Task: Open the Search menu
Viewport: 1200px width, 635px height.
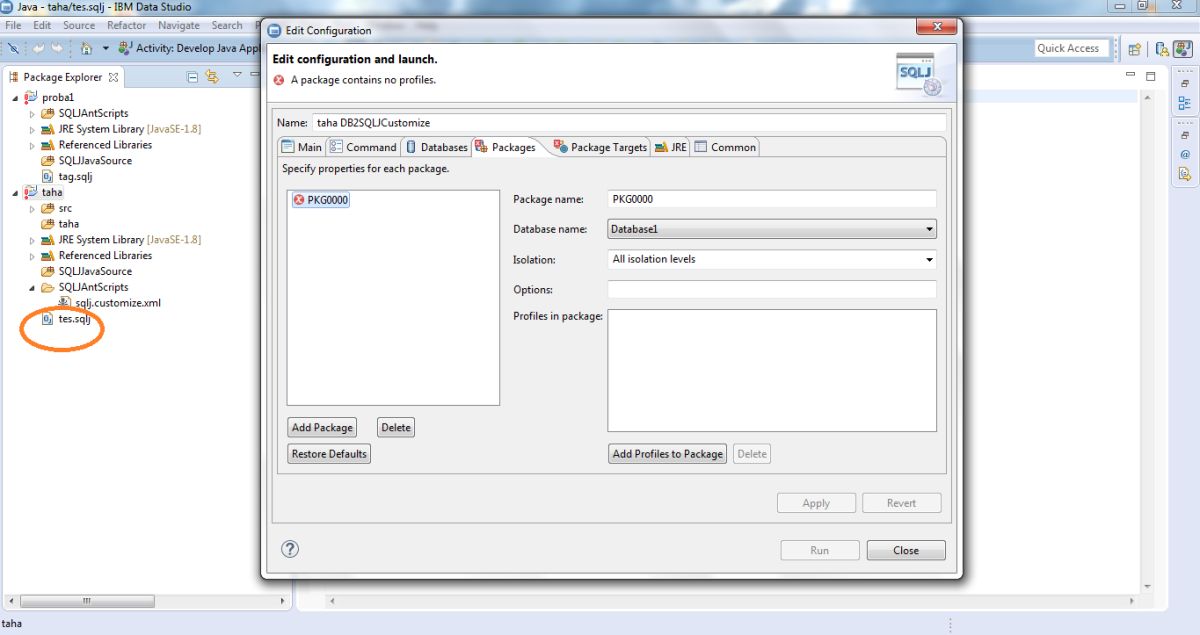Action: pos(227,25)
